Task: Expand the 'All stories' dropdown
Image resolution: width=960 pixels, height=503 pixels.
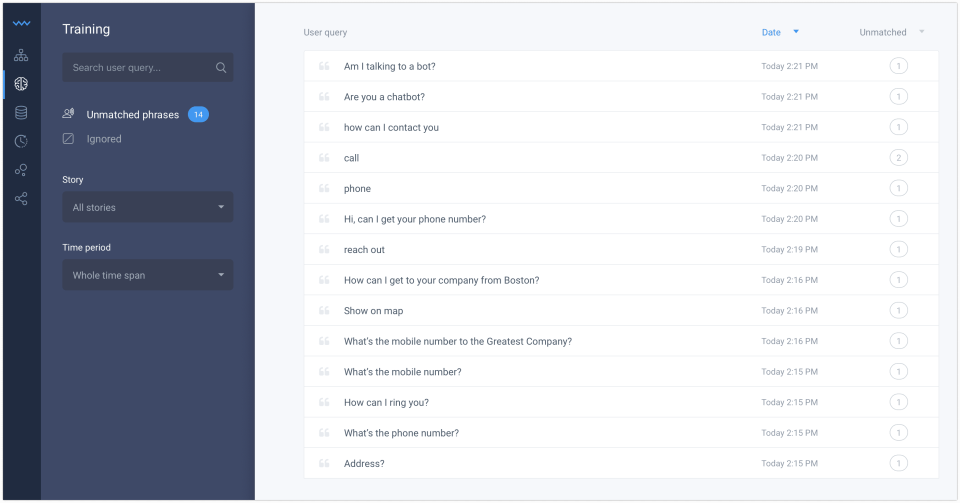Action: [x=148, y=207]
